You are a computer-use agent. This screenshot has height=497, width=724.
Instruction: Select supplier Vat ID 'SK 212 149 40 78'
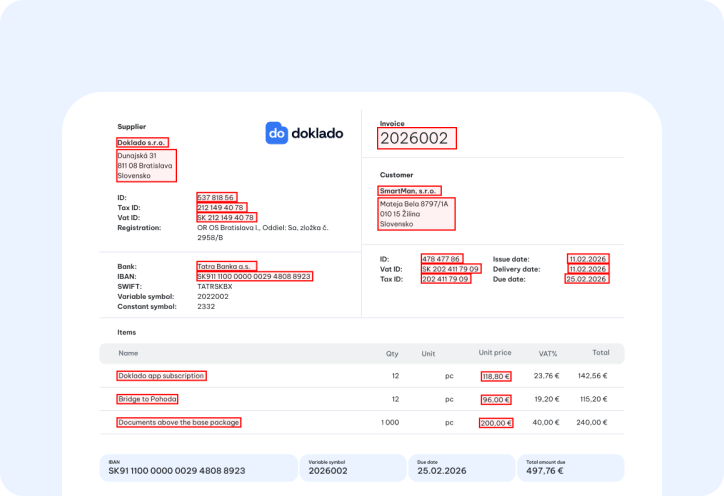click(x=225, y=218)
